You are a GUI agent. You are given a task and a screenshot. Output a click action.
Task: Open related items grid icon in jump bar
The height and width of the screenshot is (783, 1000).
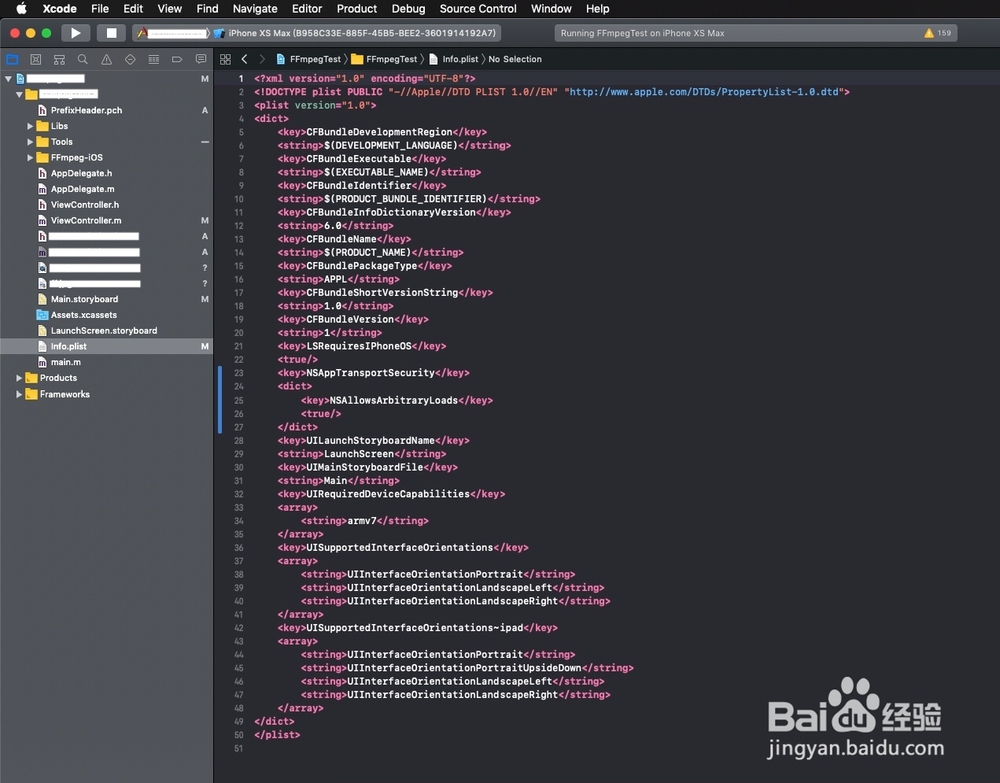point(225,59)
